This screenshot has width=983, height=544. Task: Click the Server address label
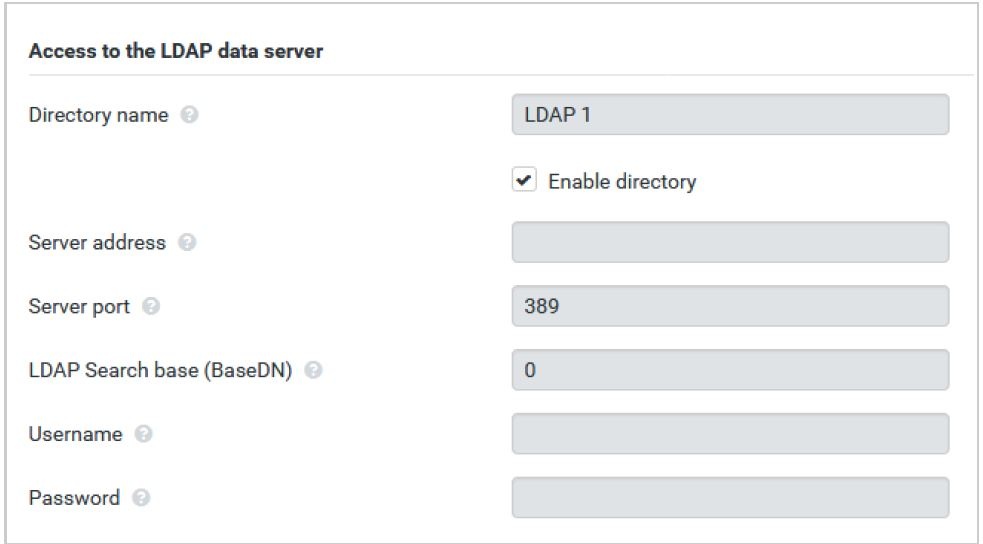pyautogui.click(x=97, y=242)
